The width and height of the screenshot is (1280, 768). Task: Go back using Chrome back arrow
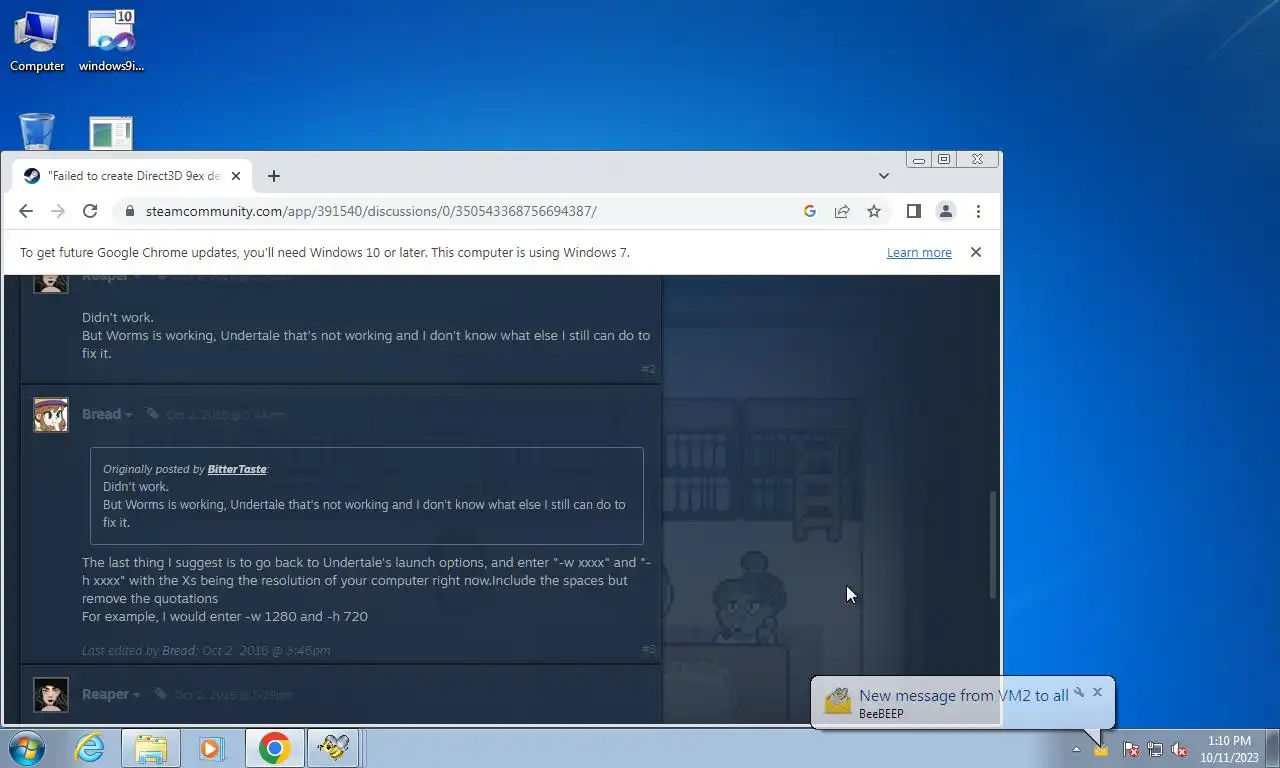coord(26,211)
